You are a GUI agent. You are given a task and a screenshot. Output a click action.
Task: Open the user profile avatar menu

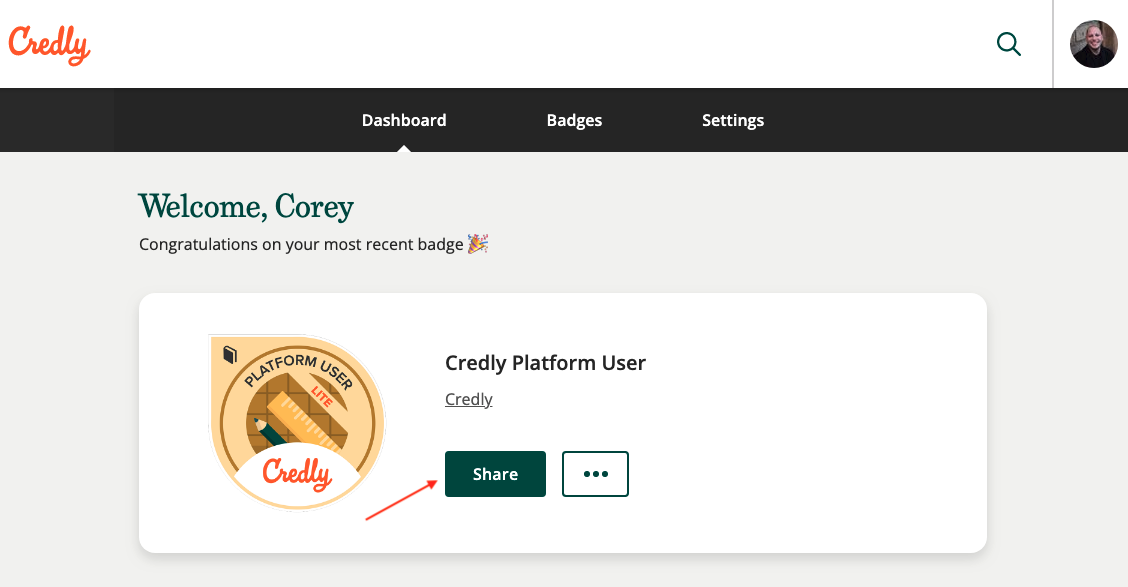pos(1093,44)
